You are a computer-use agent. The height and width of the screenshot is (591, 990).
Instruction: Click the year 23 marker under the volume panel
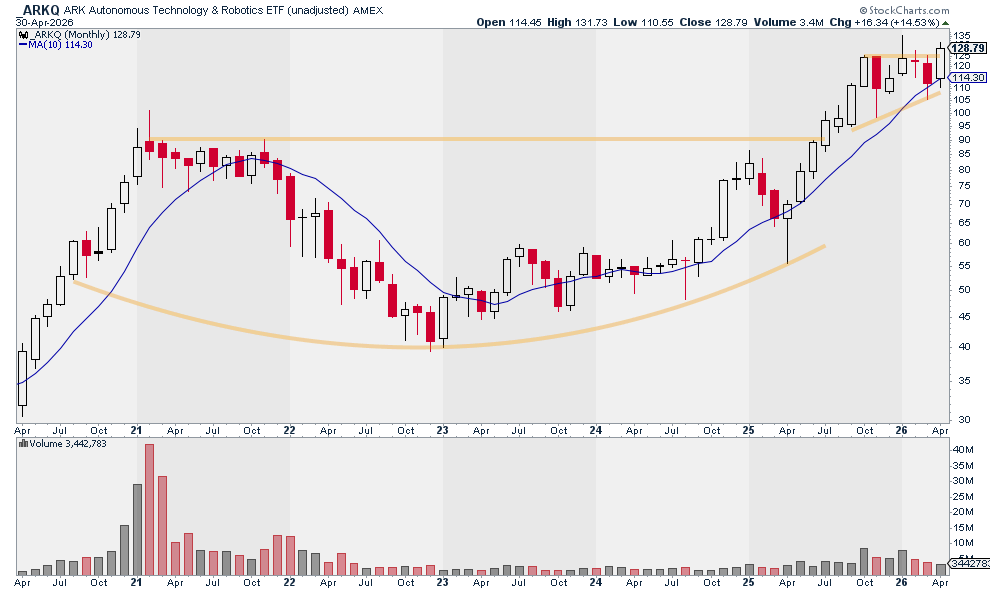click(x=443, y=582)
